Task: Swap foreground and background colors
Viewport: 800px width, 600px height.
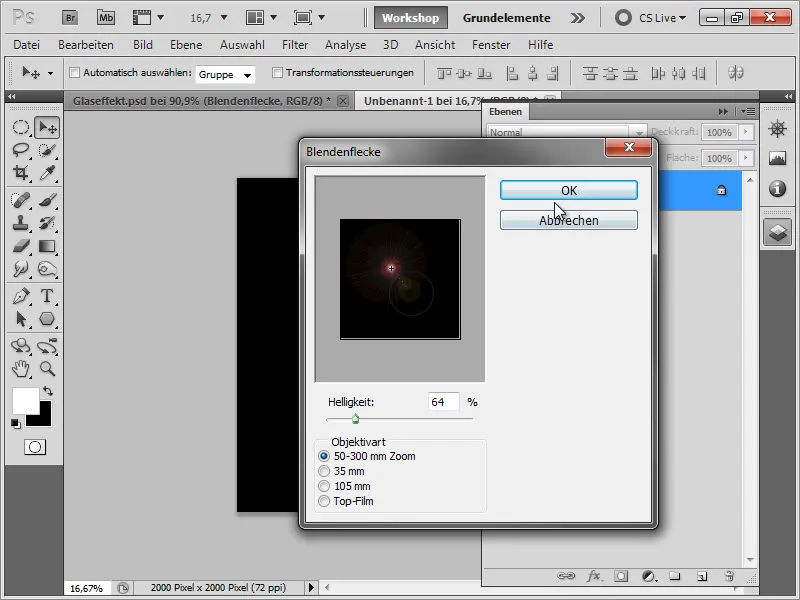Action: click(x=48, y=391)
